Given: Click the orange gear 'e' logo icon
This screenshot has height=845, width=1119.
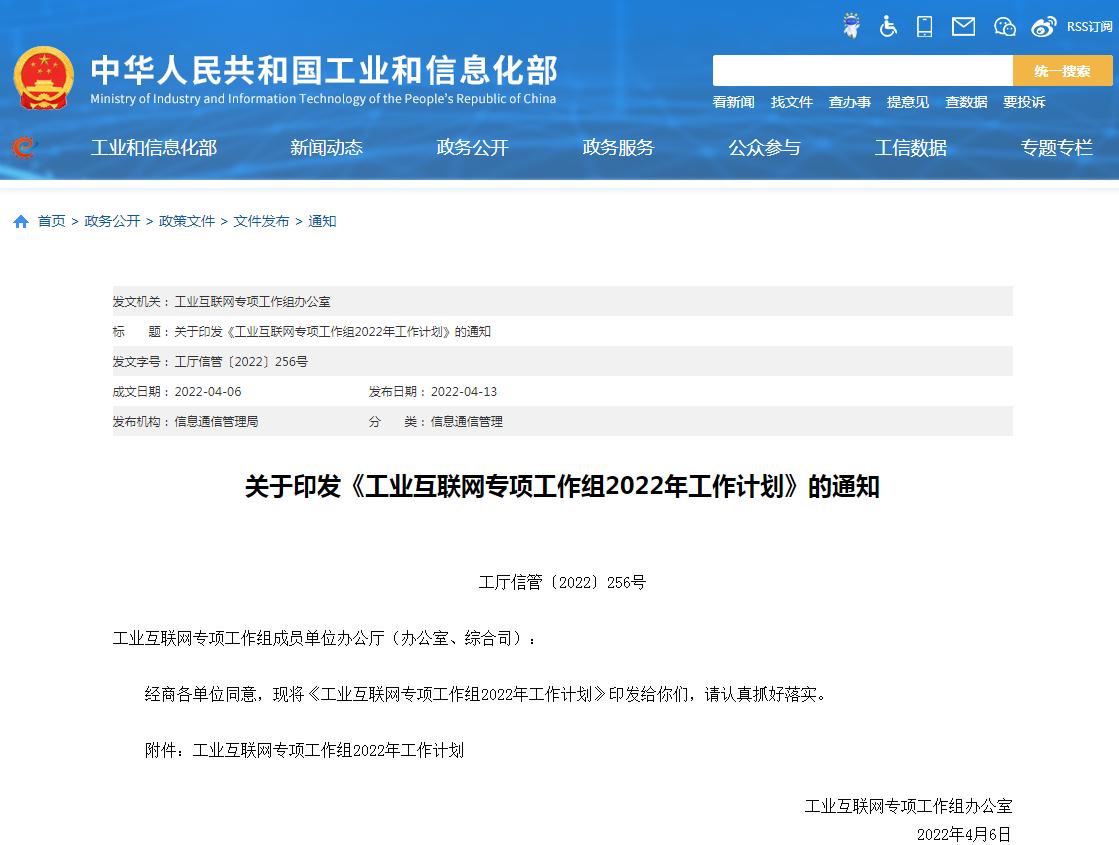Looking at the screenshot, I should click(x=23, y=148).
